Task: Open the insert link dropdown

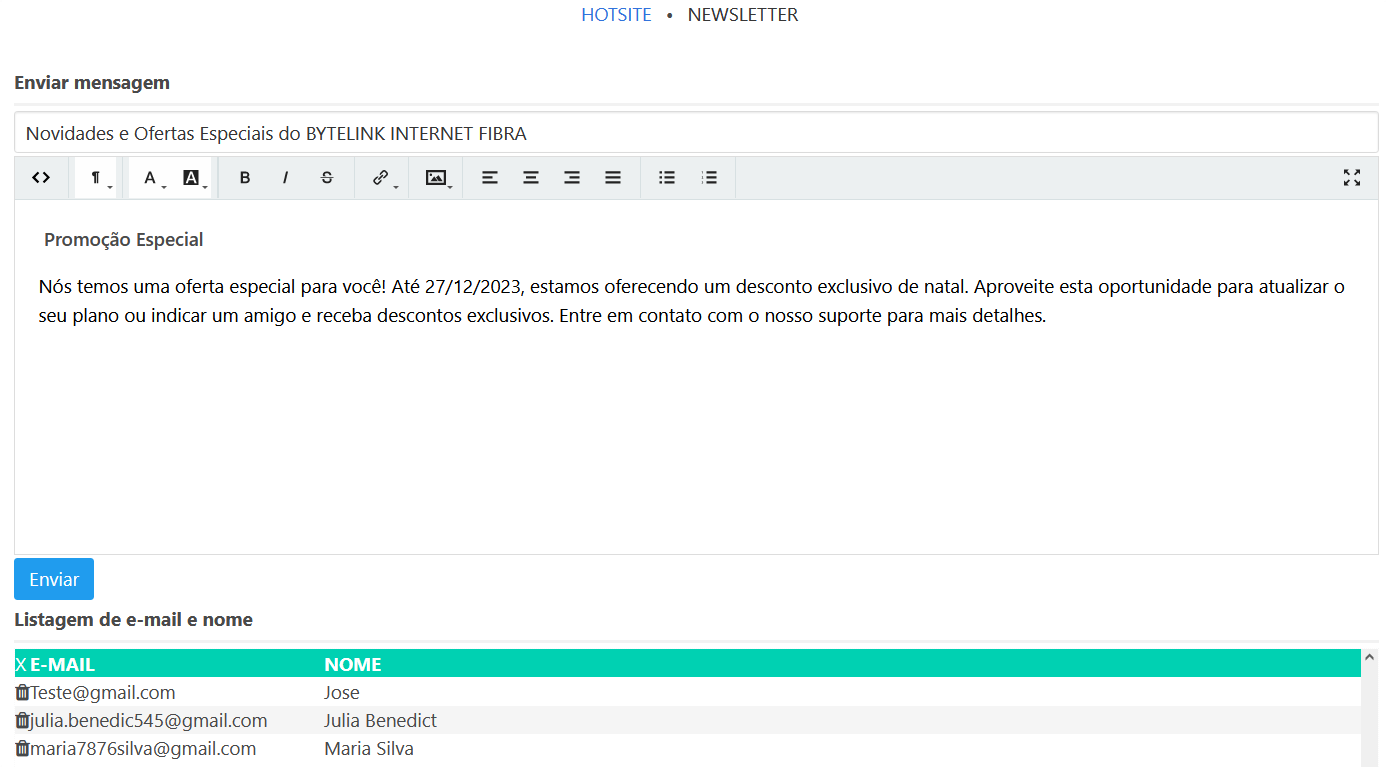Action: coord(381,178)
